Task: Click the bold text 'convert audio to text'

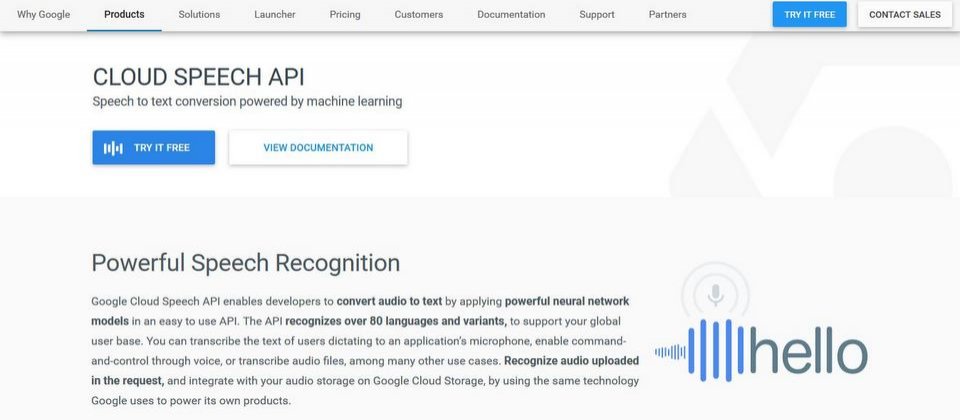Action: (389, 301)
